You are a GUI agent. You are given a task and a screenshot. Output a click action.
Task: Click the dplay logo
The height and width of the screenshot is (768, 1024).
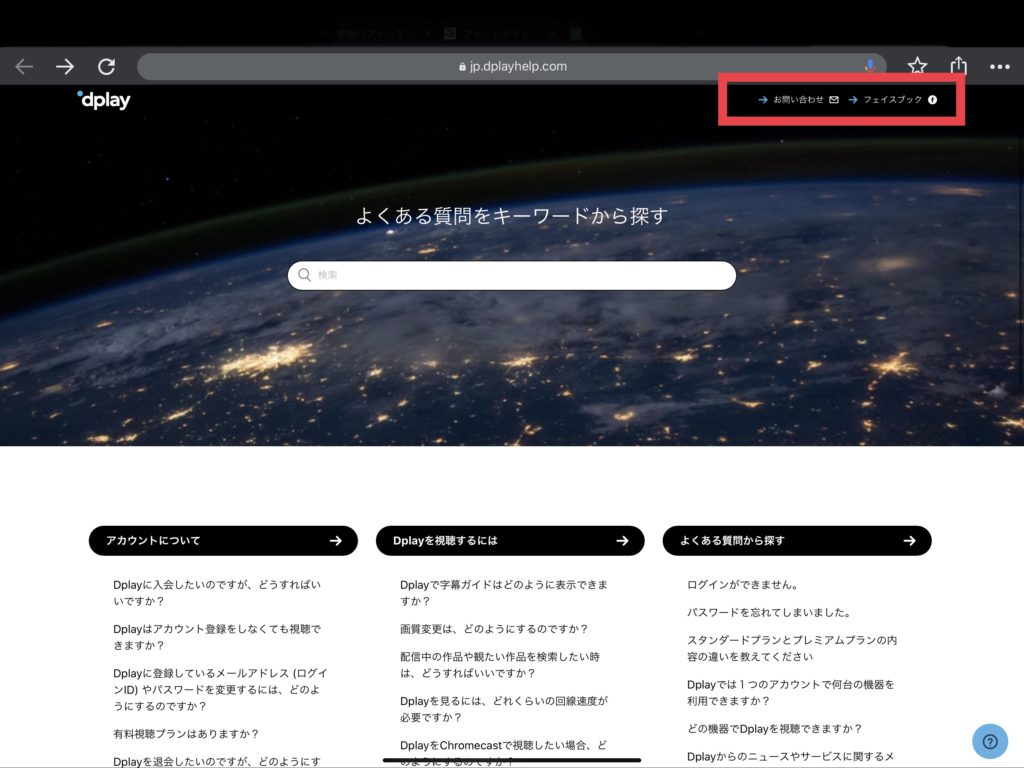point(104,100)
